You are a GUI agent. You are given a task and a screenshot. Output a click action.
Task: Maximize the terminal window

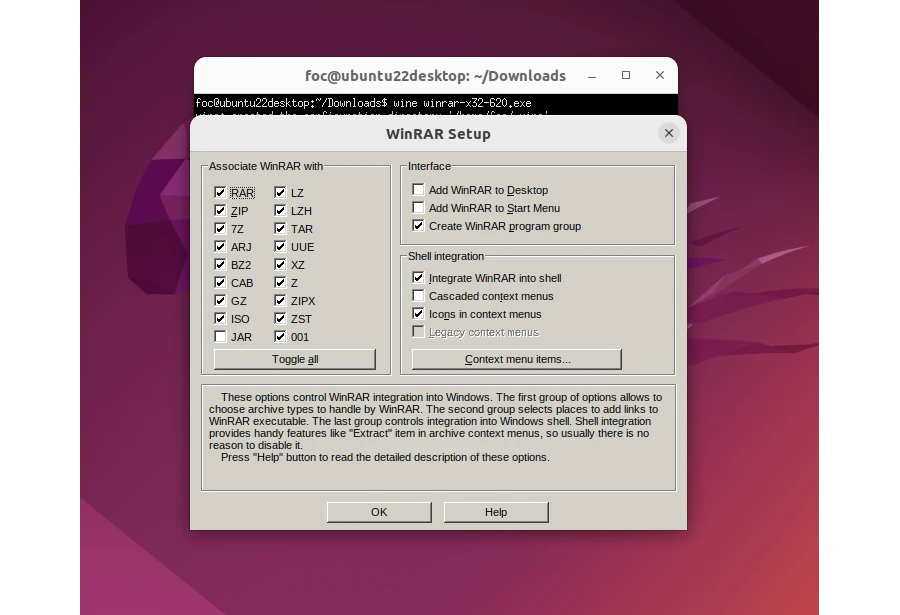tap(626, 75)
